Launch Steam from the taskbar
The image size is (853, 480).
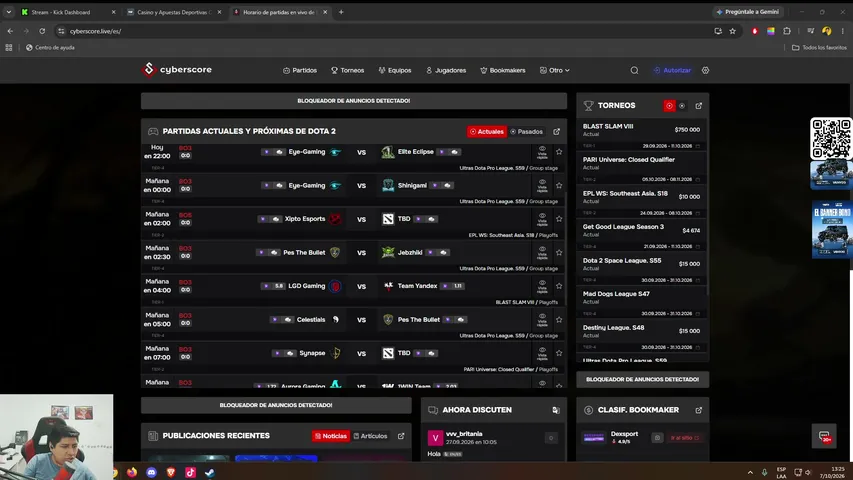[209, 472]
